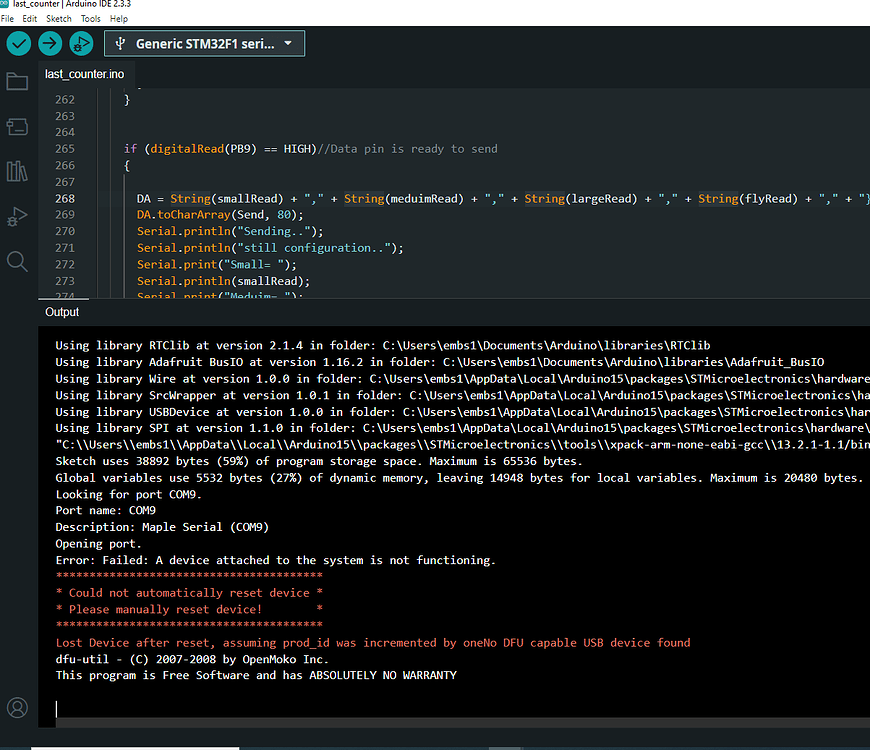Verify the sketch with the checkmark button
Viewport: 870px width, 750px height.
point(17,43)
